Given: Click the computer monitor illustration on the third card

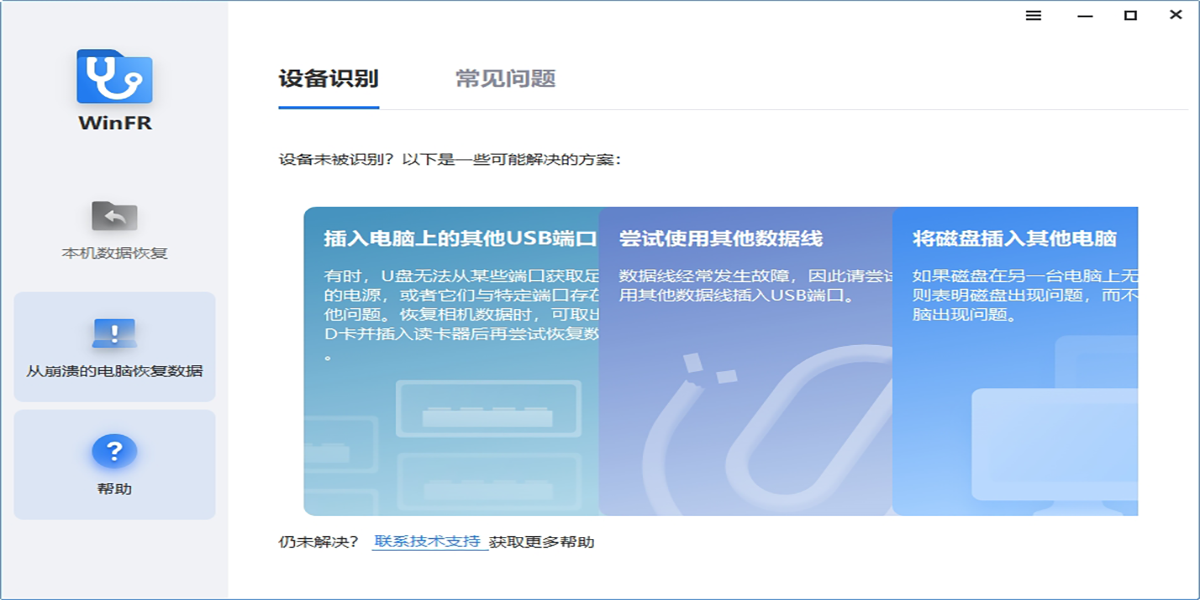Looking at the screenshot, I should pos(1050,440).
